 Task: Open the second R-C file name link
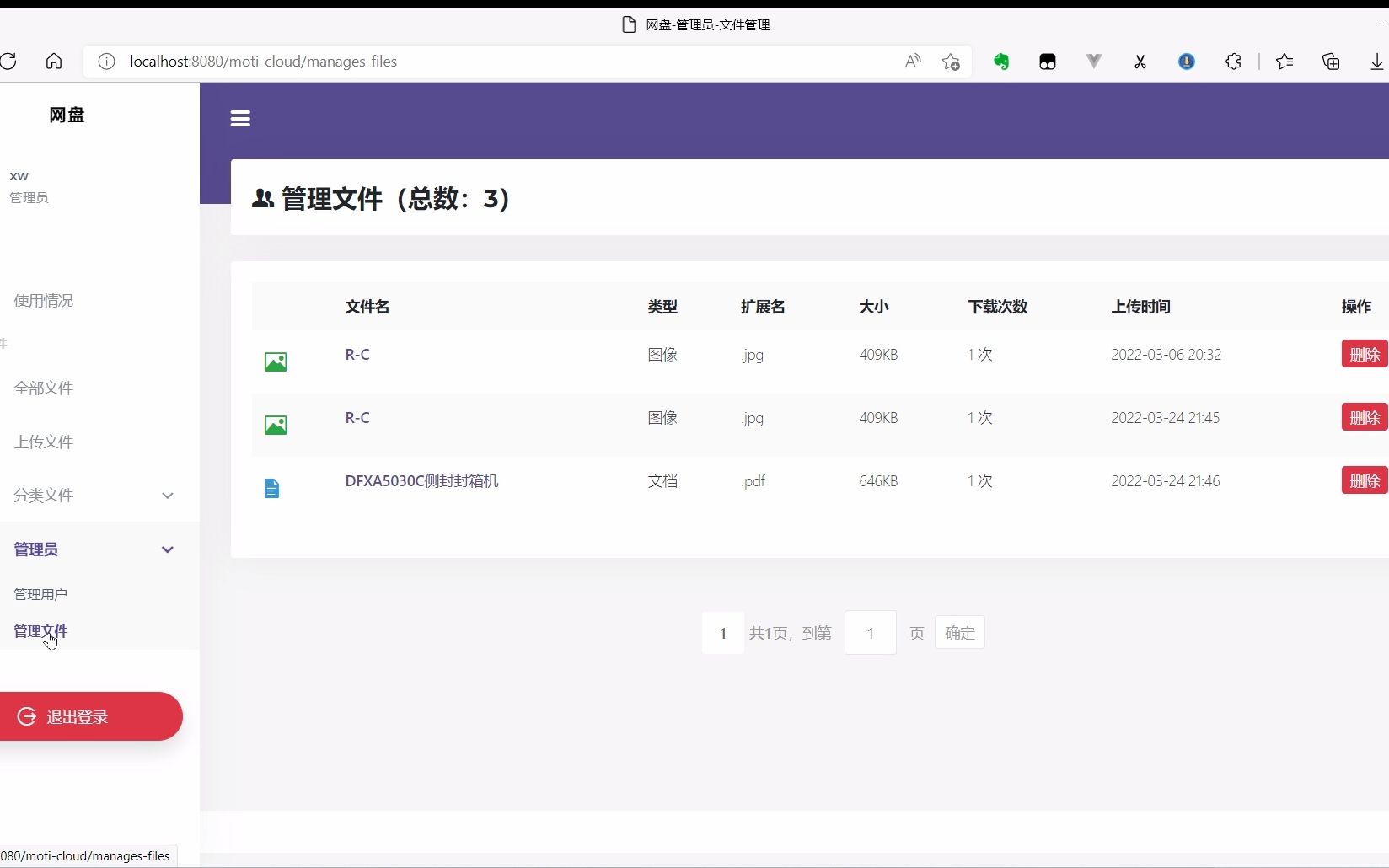coord(357,418)
